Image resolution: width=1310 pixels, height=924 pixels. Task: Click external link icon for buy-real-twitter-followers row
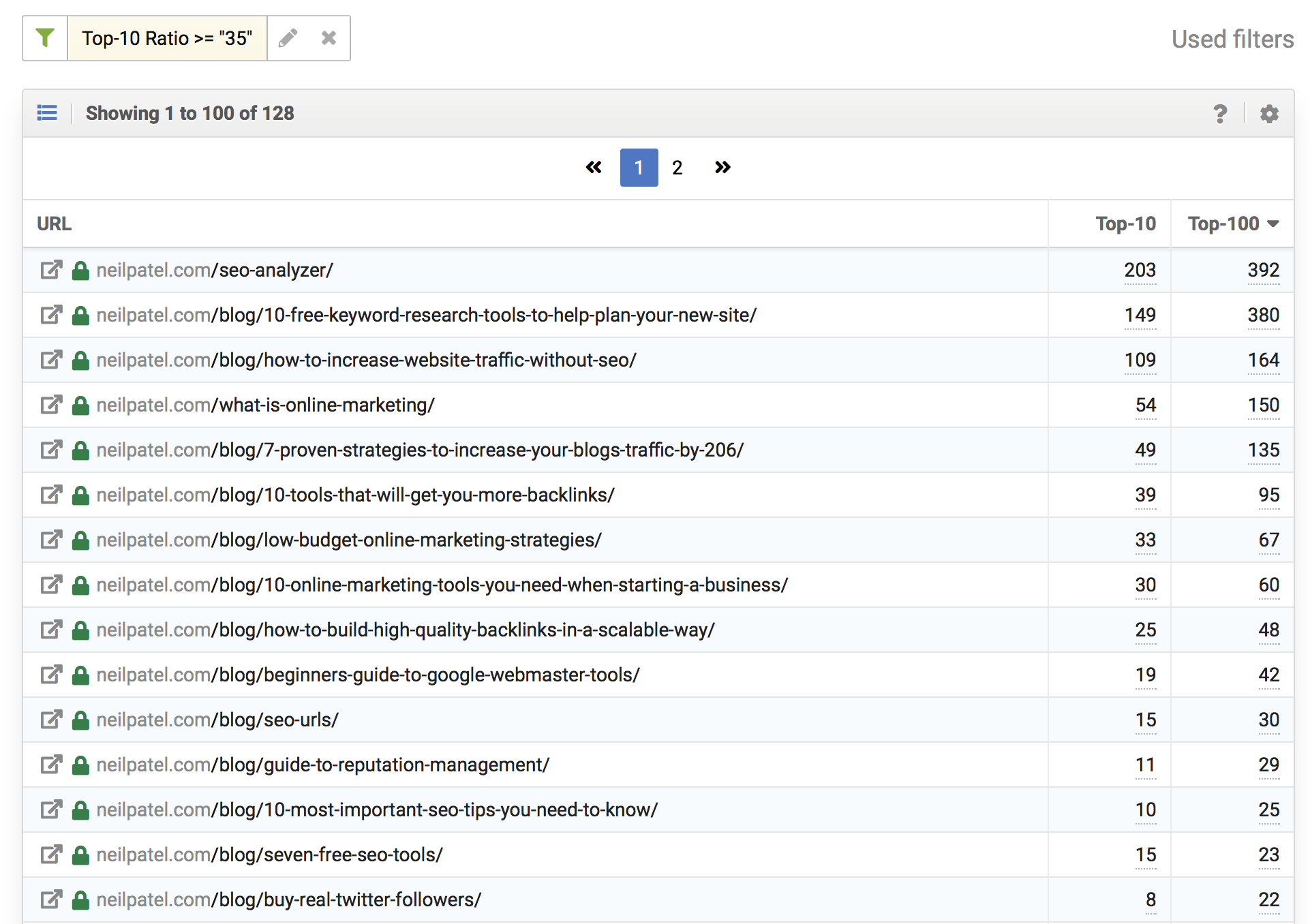point(51,899)
